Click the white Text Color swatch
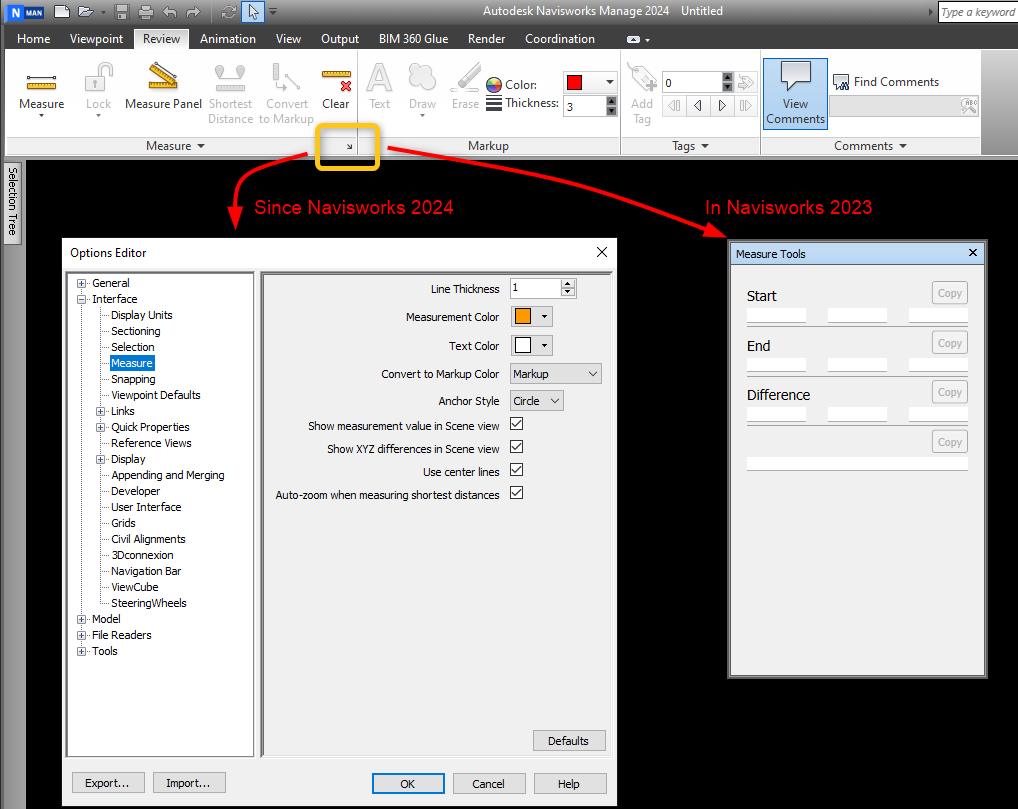1018x809 pixels. pos(523,345)
